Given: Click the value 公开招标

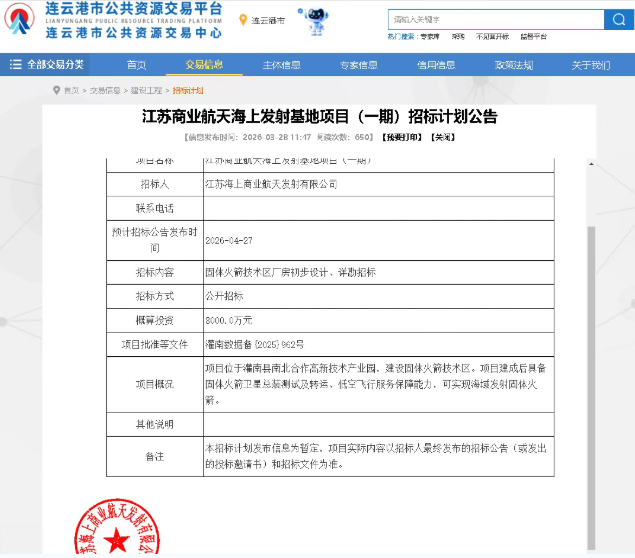Looking at the screenshot, I should point(224,296).
